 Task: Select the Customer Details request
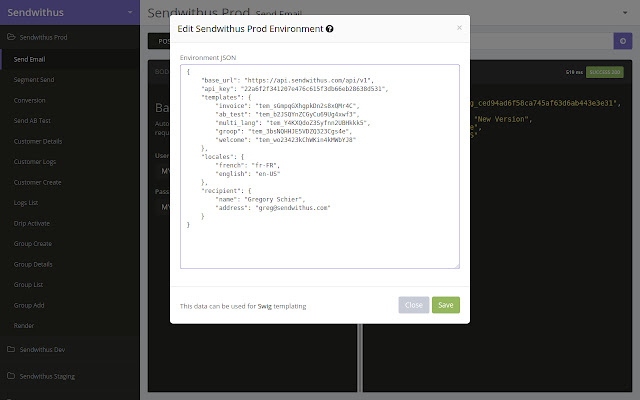(x=38, y=142)
